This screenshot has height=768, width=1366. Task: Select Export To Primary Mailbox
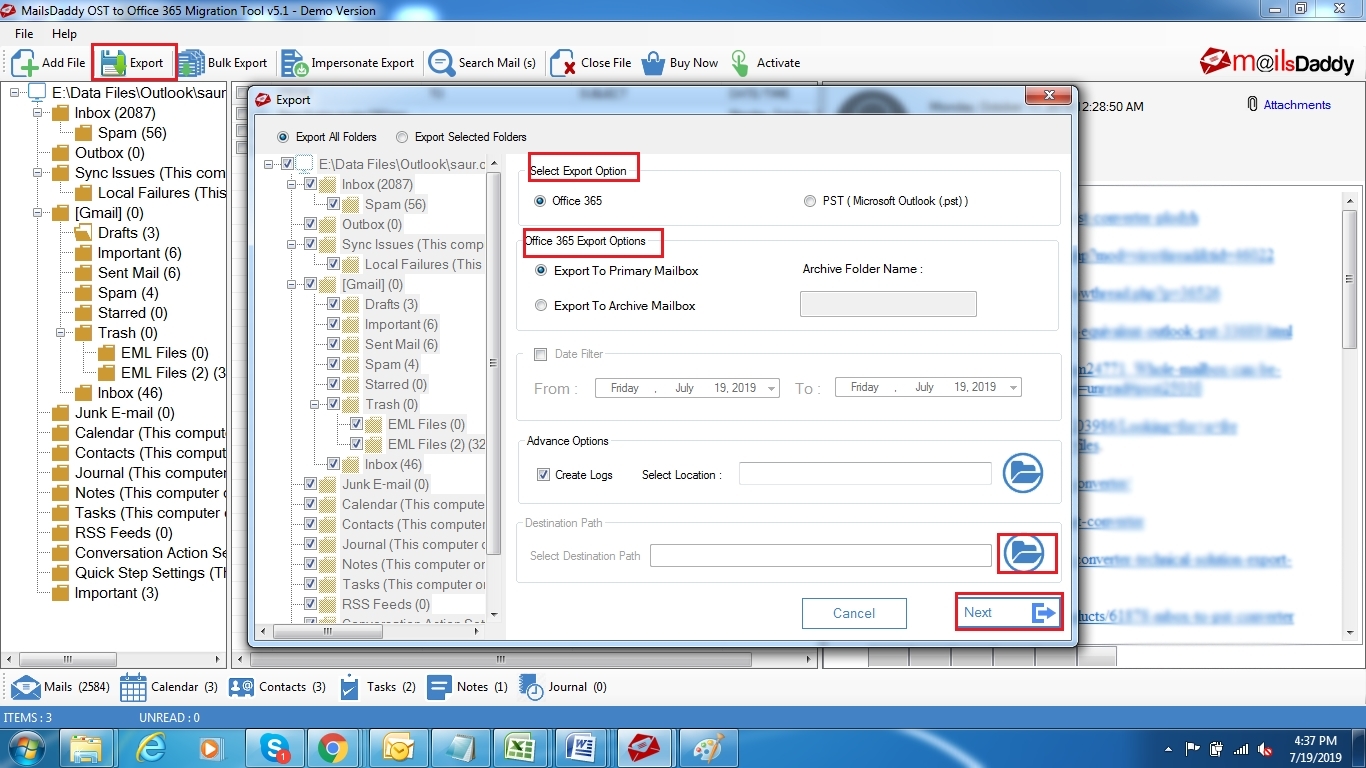pyautogui.click(x=541, y=270)
